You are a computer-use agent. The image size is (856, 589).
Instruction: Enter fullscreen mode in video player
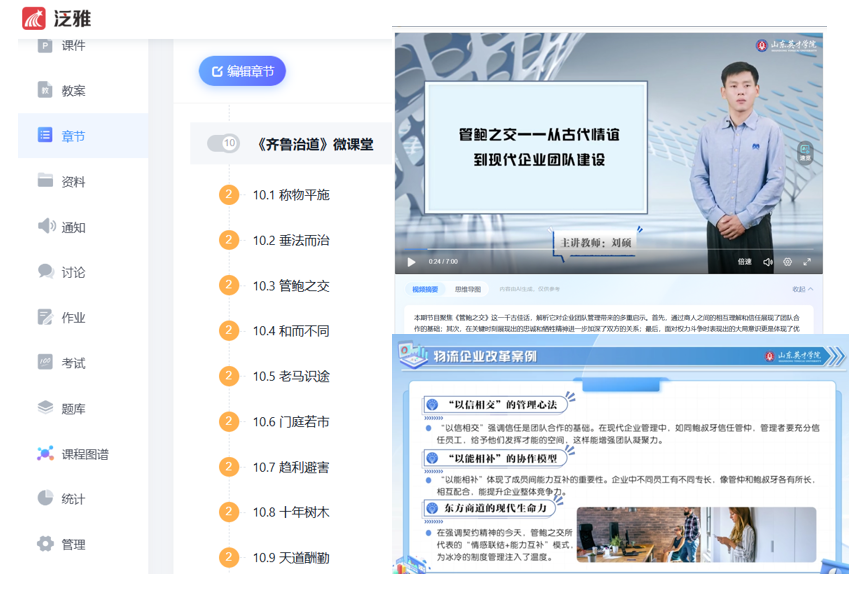point(807,262)
